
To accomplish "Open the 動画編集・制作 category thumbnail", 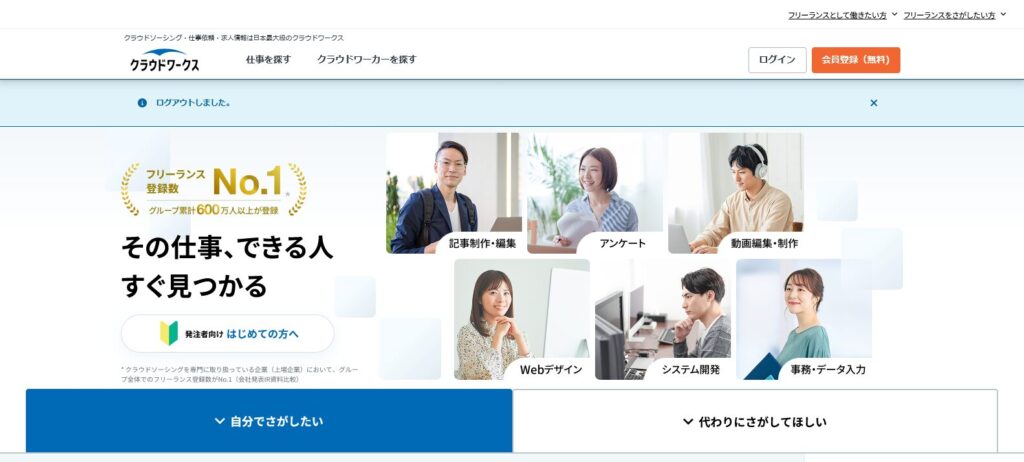I will coord(735,193).
